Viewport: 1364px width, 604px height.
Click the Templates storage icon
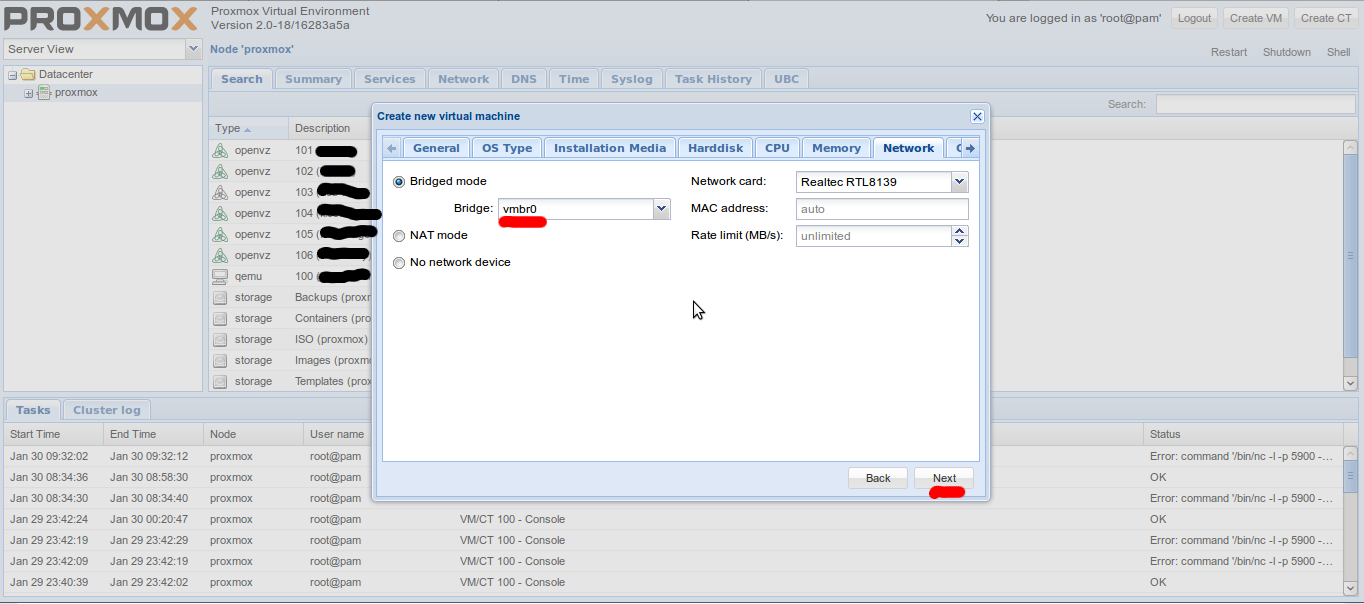point(220,381)
